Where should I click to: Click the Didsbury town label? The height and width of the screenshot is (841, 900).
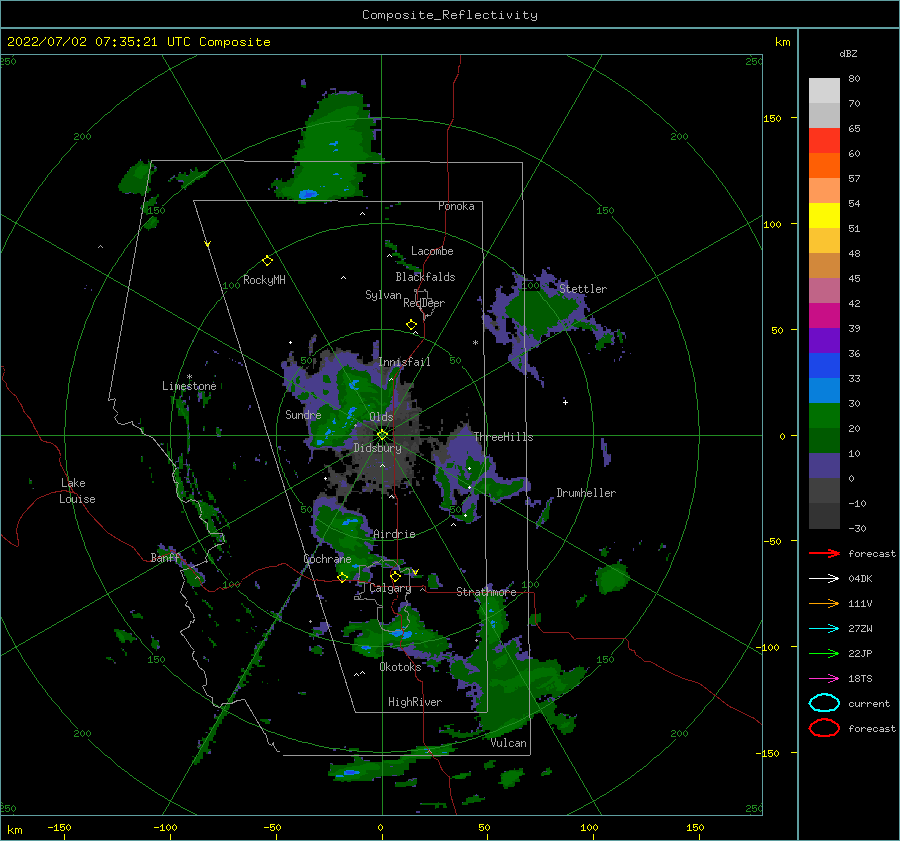coord(377,448)
